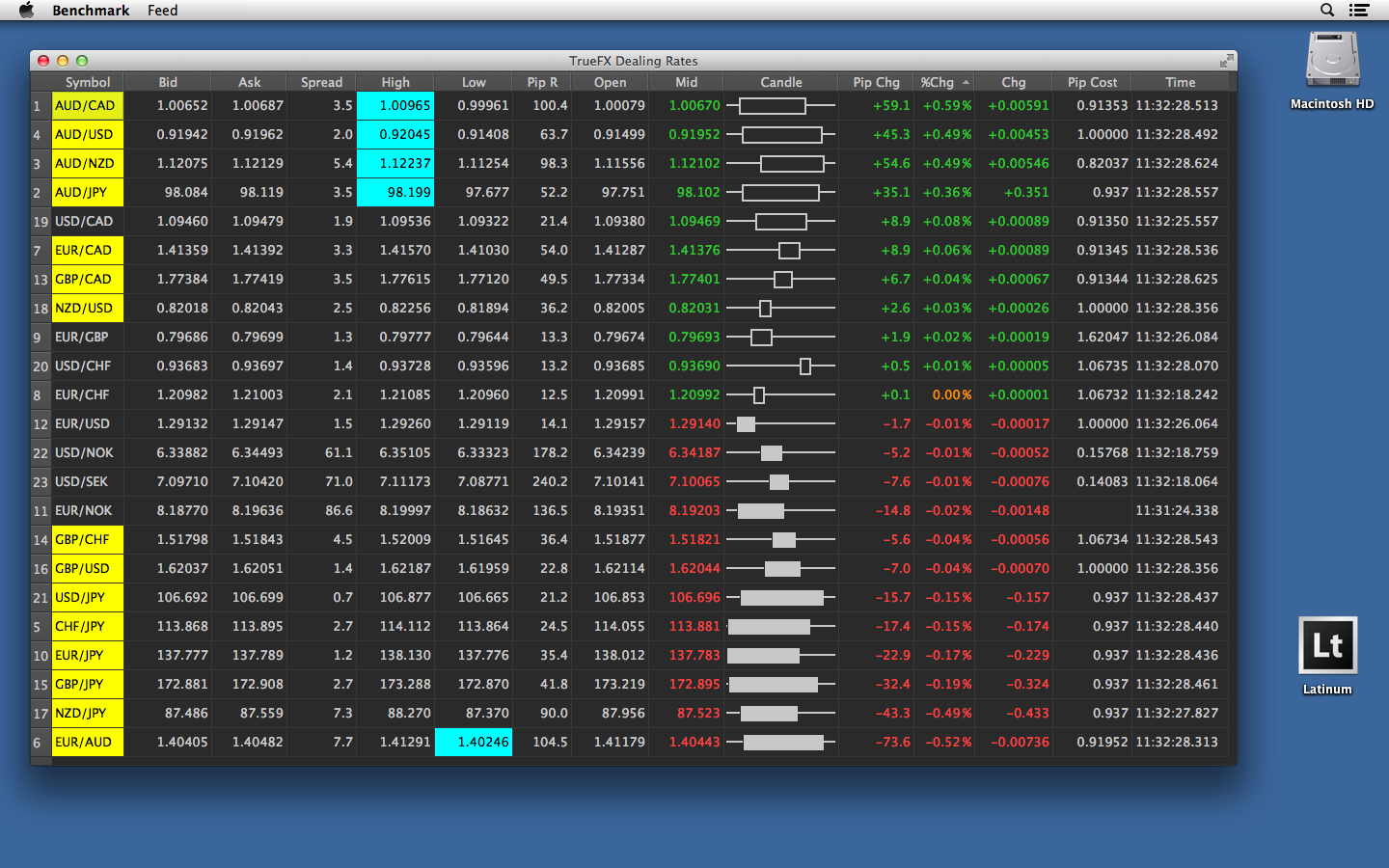This screenshot has height=868, width=1389.
Task: Click the green Mid value 1.41376
Action: pyautogui.click(x=694, y=250)
